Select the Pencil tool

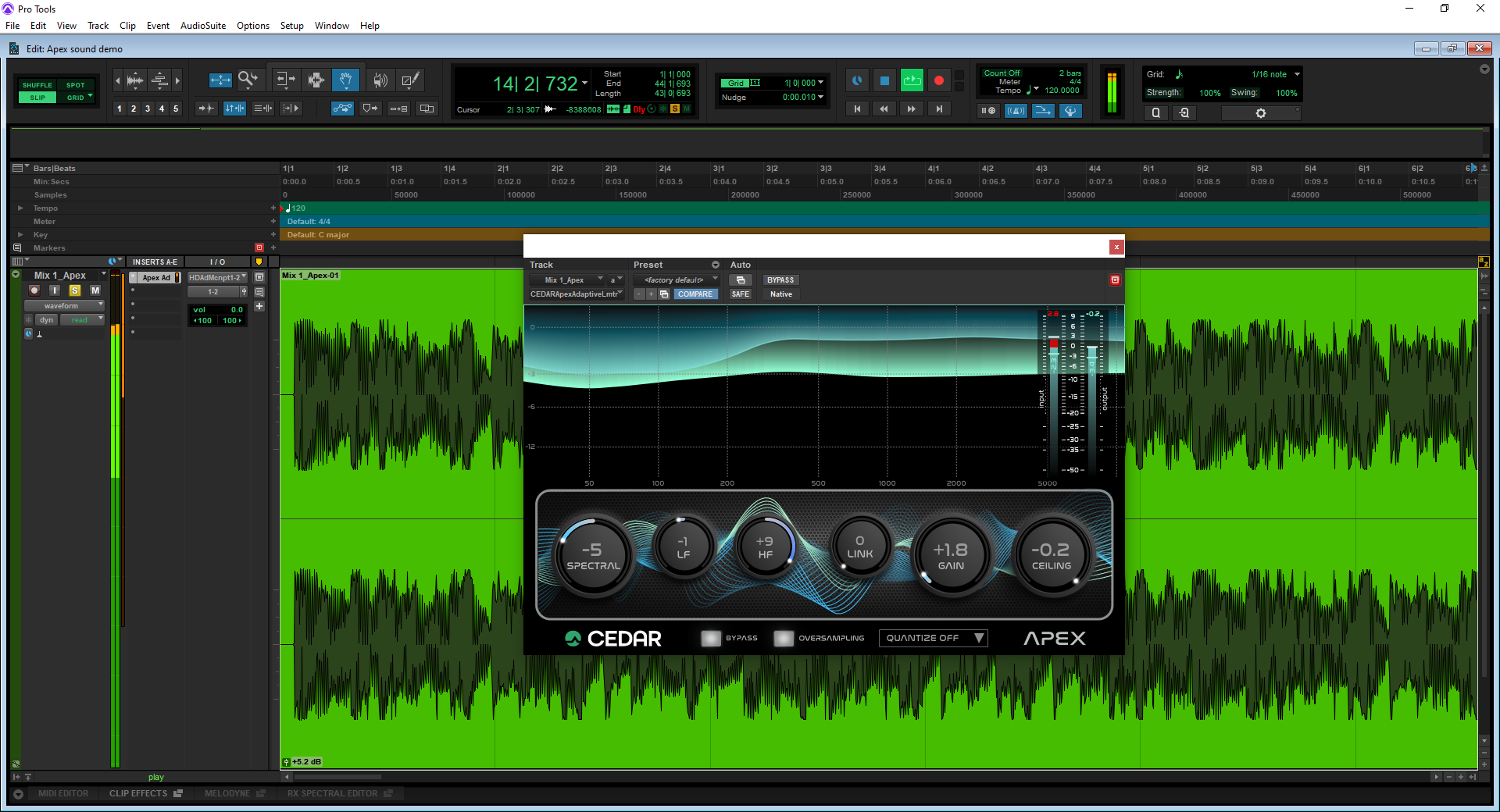click(x=410, y=80)
